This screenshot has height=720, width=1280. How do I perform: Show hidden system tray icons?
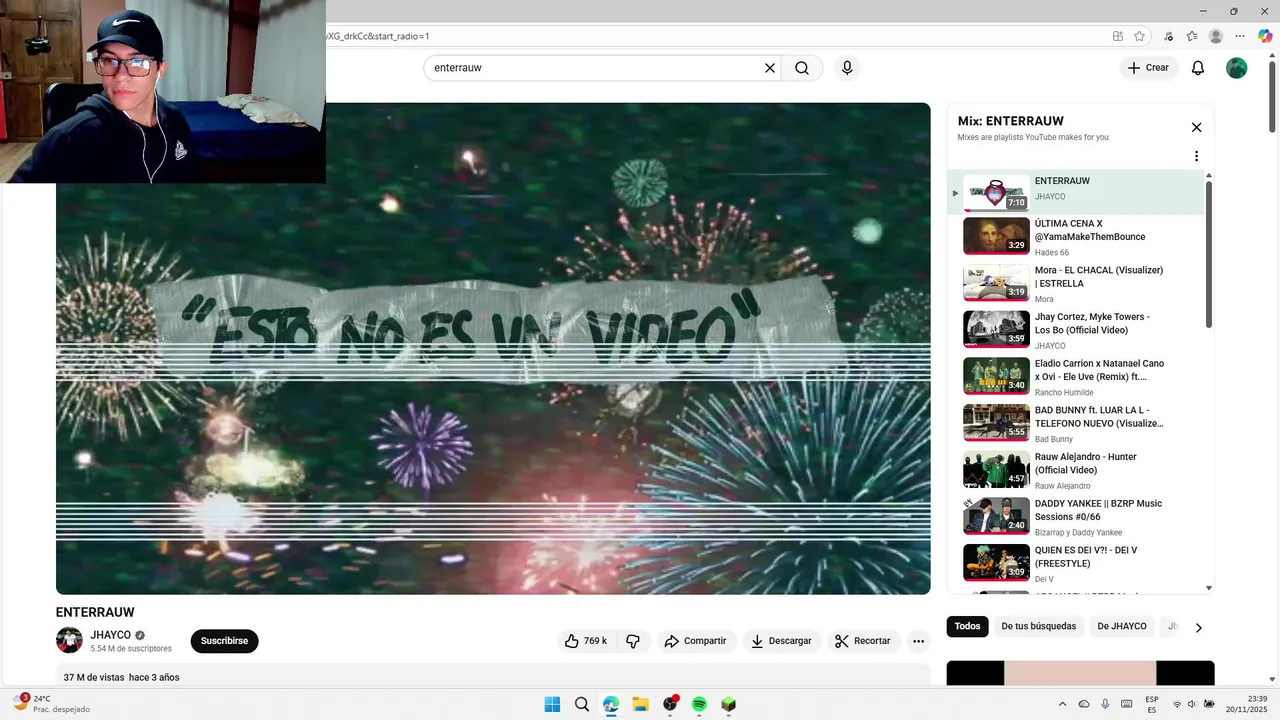tap(1062, 704)
